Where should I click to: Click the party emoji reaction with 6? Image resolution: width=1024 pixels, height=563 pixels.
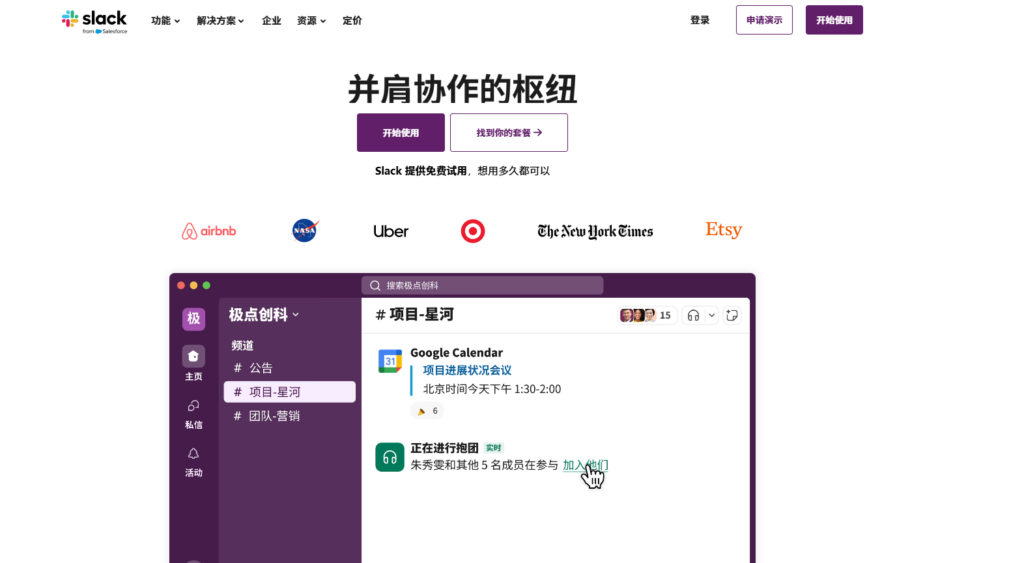click(x=427, y=411)
